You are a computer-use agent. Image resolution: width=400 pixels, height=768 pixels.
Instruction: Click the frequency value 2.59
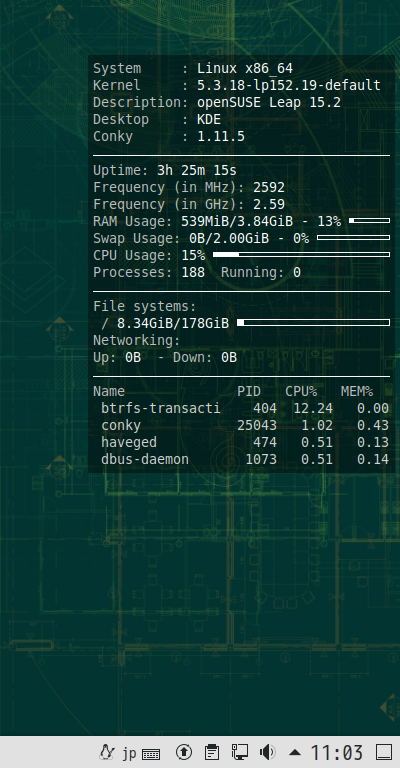click(x=269, y=204)
